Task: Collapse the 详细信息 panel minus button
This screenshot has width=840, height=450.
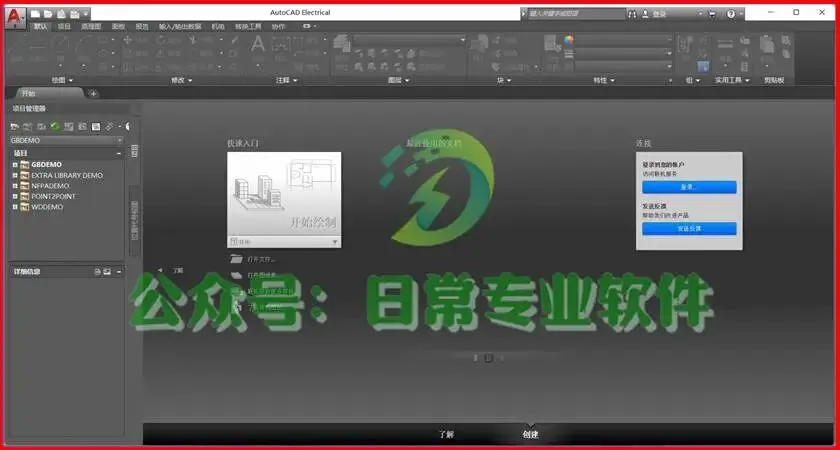Action: (119, 272)
